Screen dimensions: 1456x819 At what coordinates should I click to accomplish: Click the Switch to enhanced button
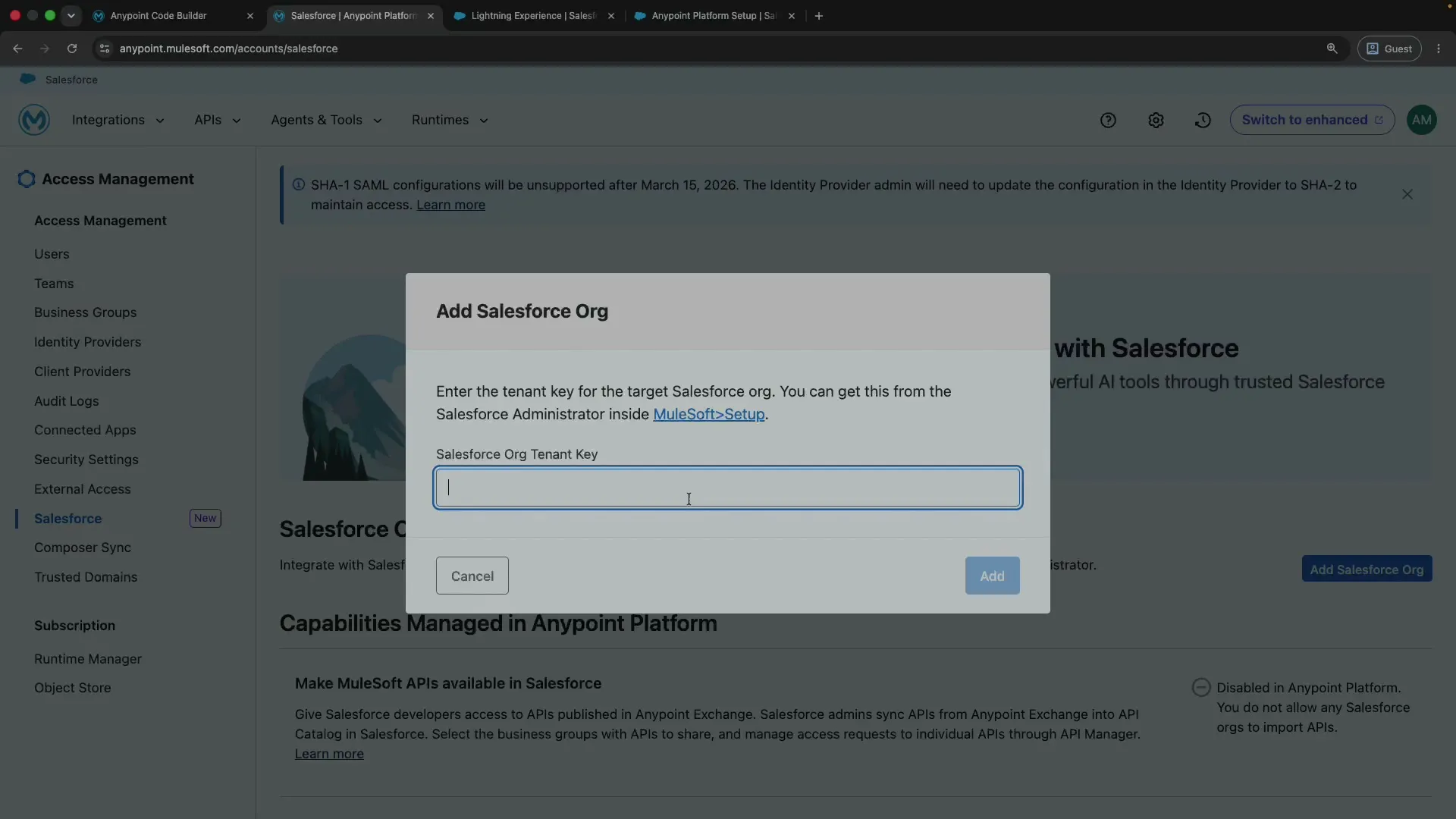click(x=1312, y=120)
